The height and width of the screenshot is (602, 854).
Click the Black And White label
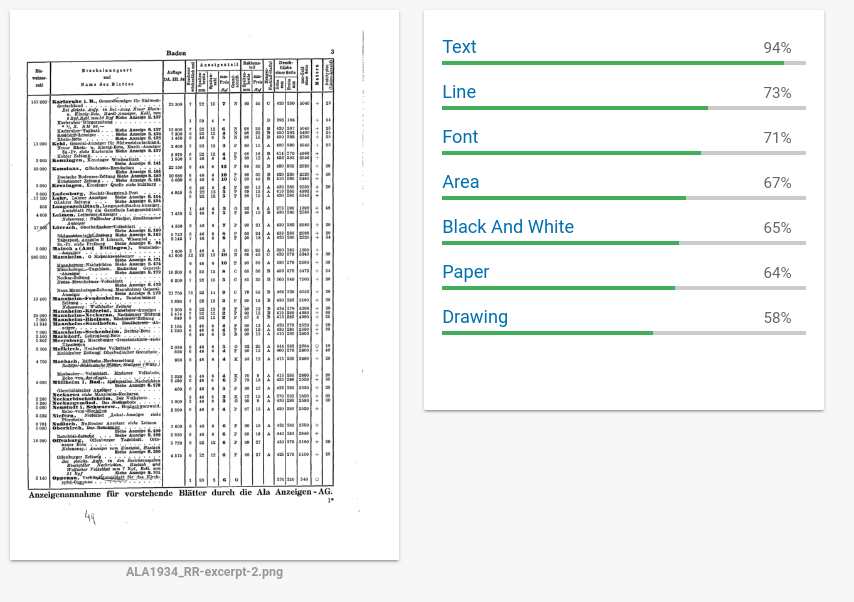point(508,227)
